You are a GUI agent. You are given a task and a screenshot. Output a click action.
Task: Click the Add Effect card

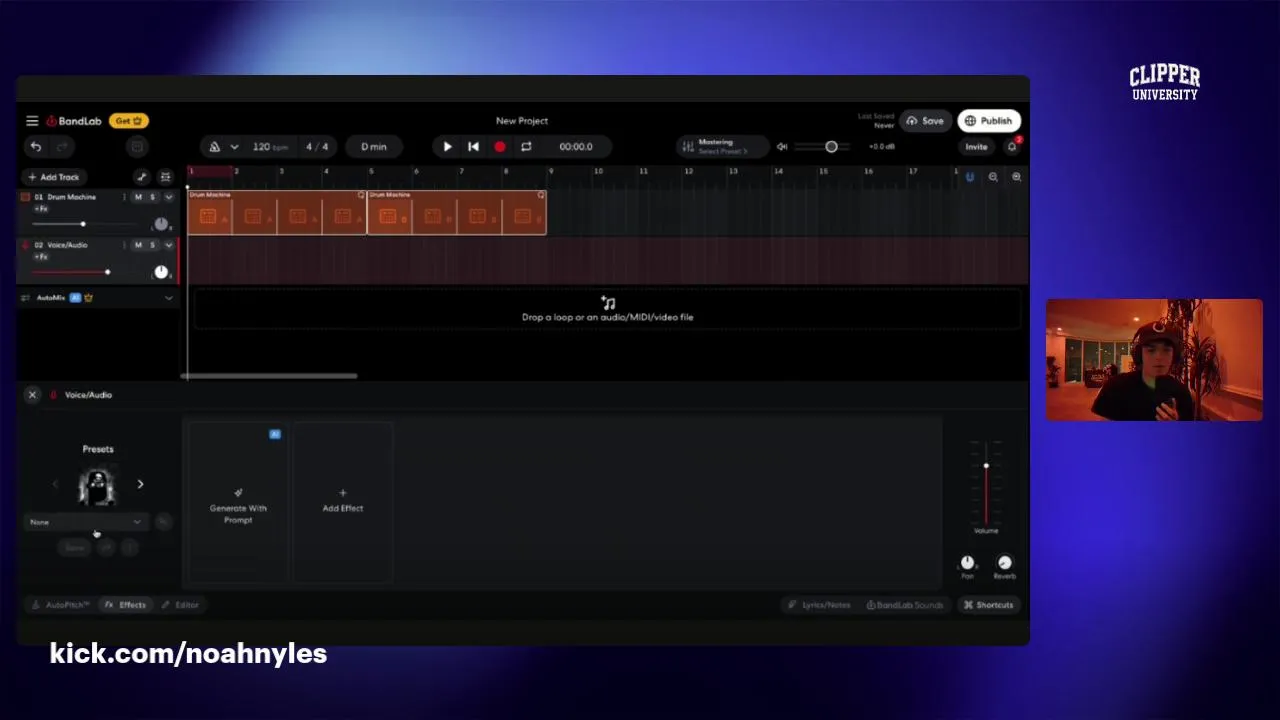click(x=343, y=502)
